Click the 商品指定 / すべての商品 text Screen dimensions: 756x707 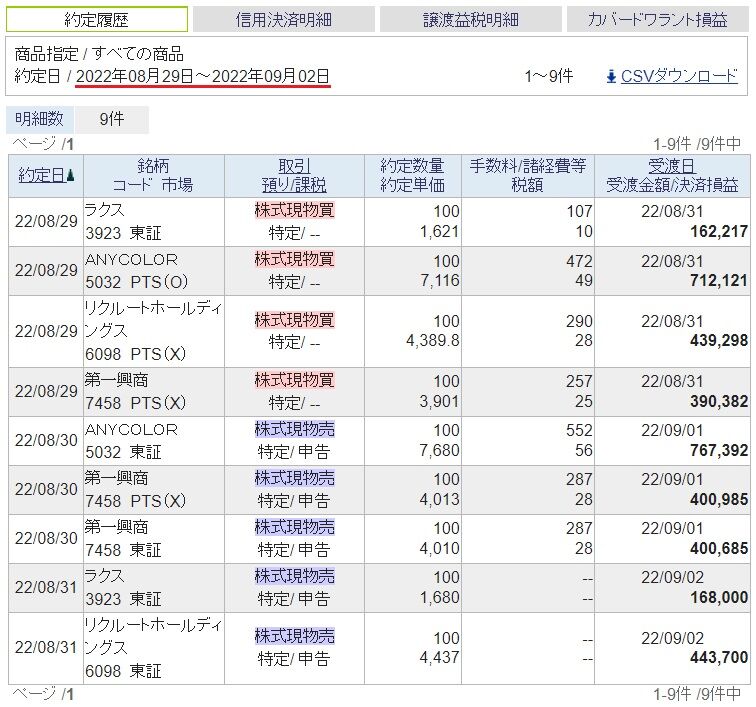(x=99, y=54)
